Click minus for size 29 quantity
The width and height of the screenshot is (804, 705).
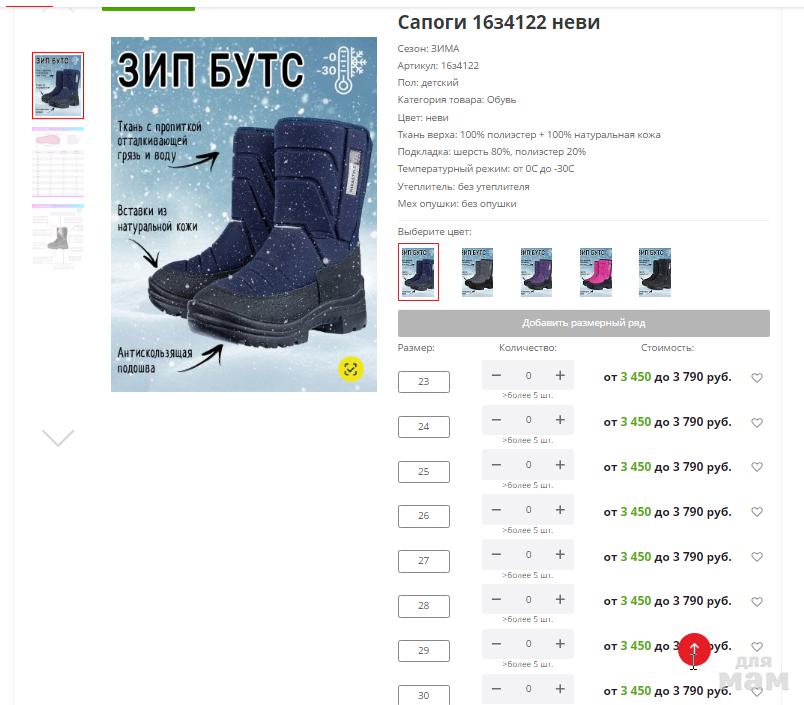click(496, 644)
